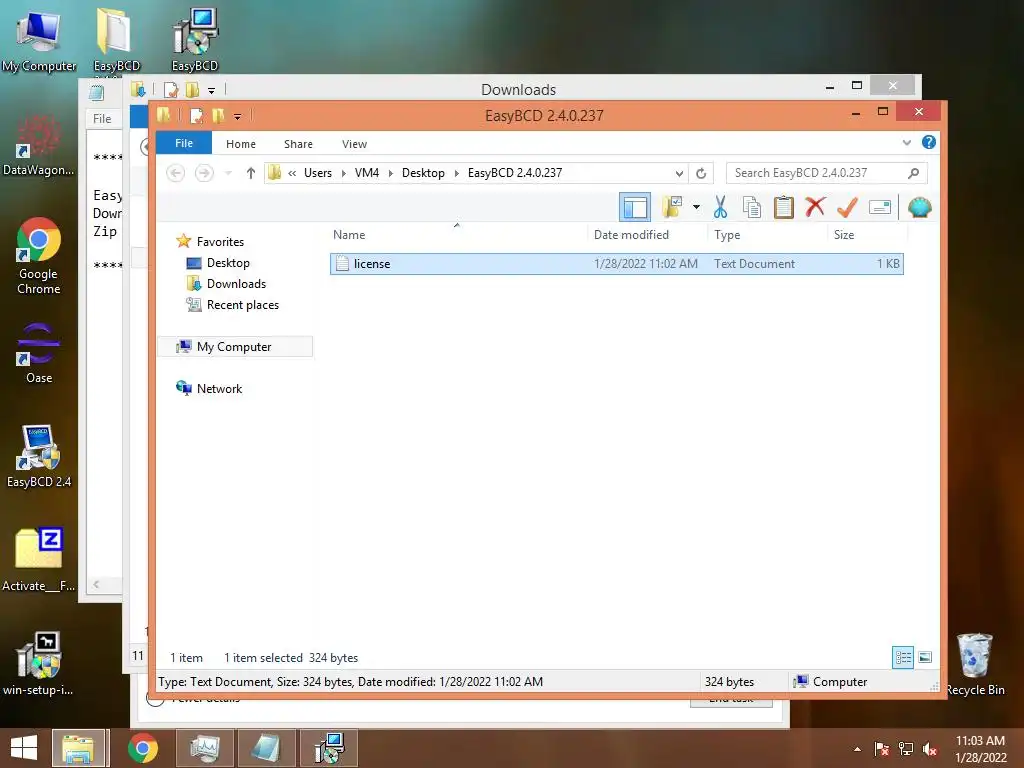
Task: Open the Recycle Bin
Action: click(975, 664)
